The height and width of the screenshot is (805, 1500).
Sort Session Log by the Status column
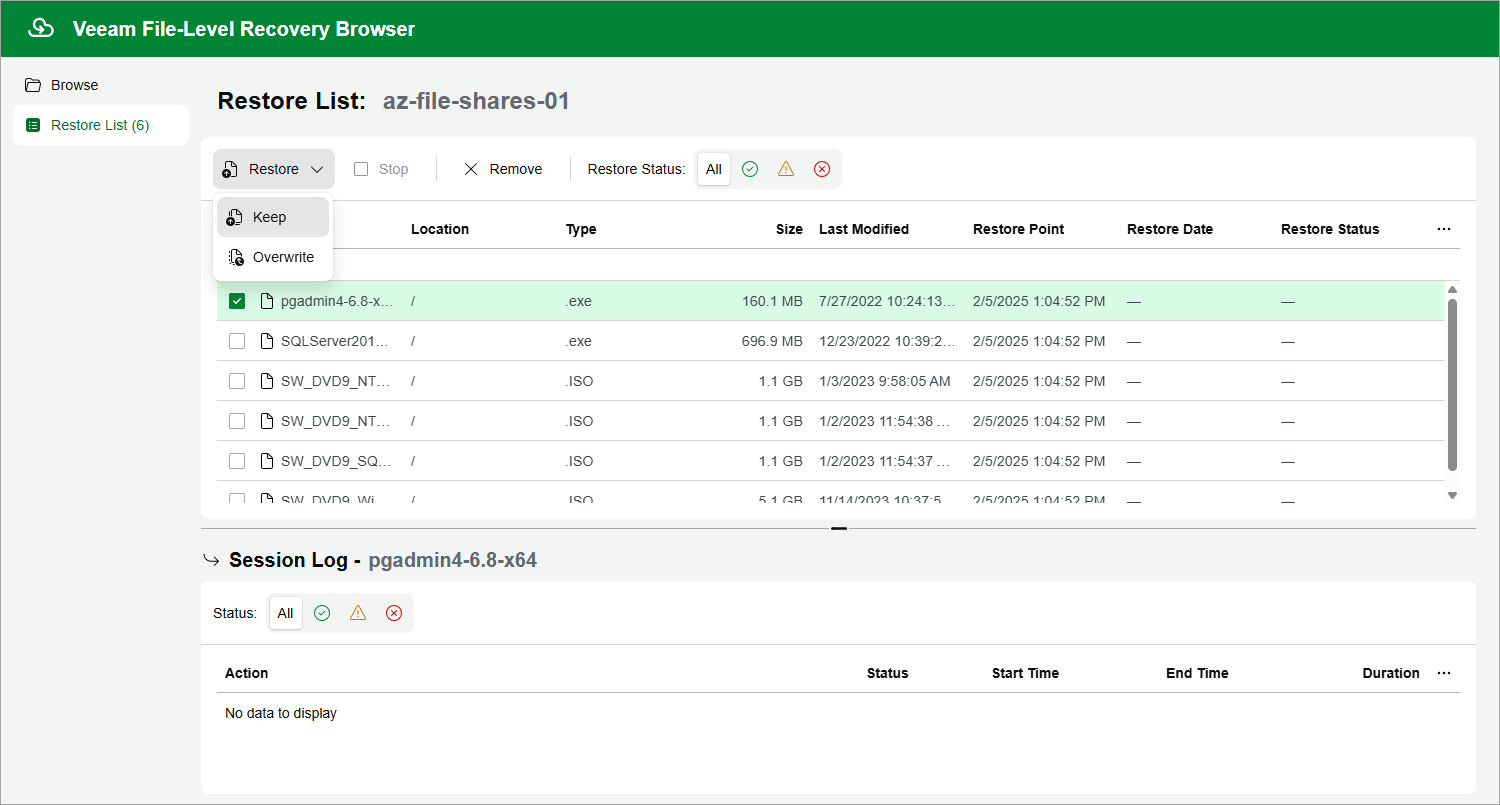(888, 673)
